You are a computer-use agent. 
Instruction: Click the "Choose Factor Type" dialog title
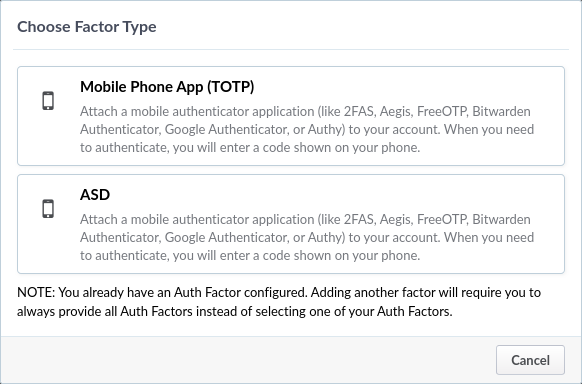87,27
